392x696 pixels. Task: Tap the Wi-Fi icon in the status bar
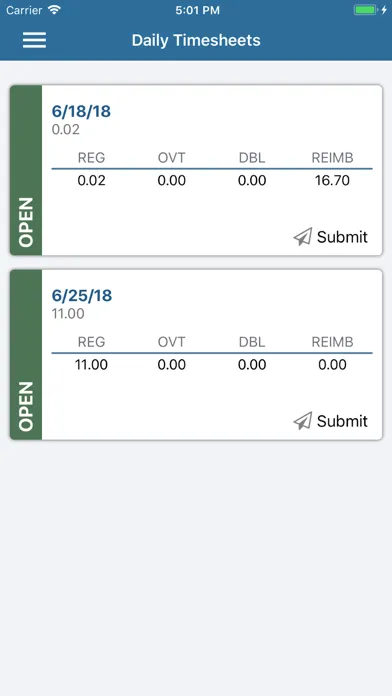coord(54,10)
